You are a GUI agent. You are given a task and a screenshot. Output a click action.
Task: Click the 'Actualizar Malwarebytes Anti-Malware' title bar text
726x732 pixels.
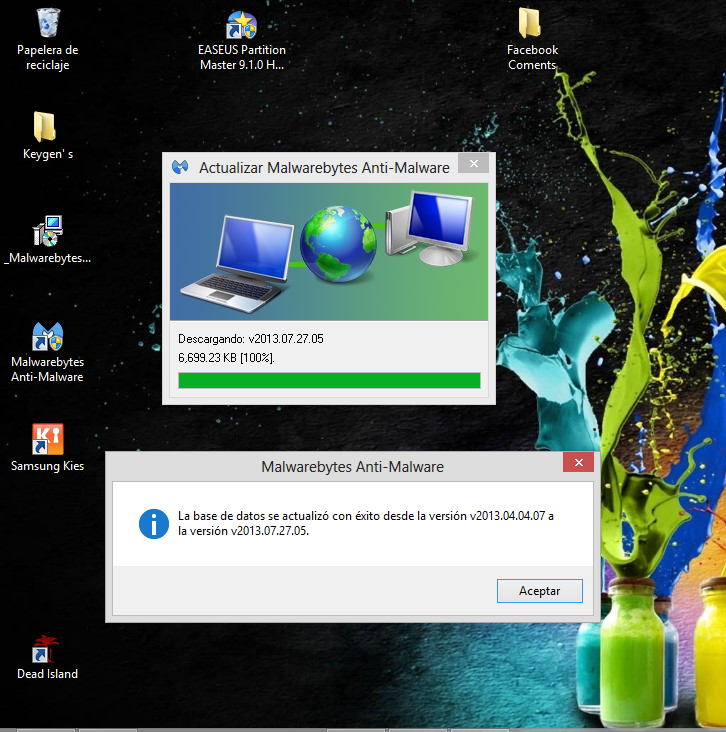[324, 168]
